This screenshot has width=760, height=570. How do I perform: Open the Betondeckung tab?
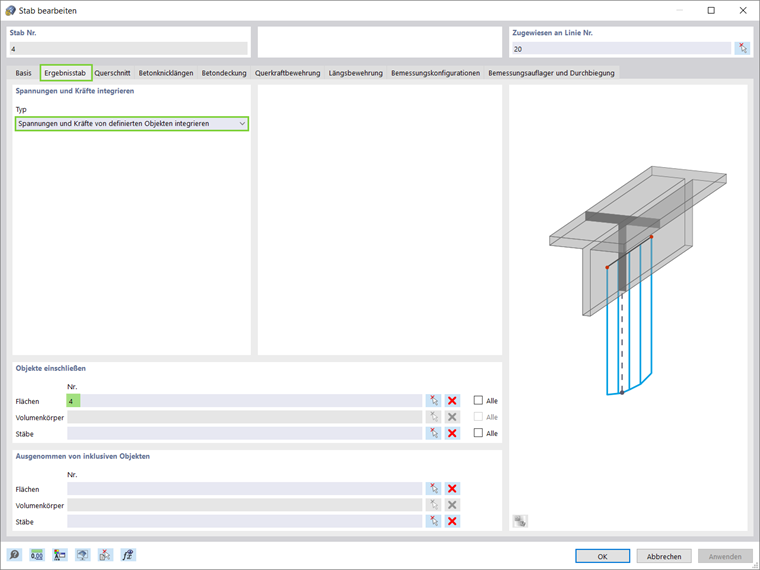coord(224,73)
